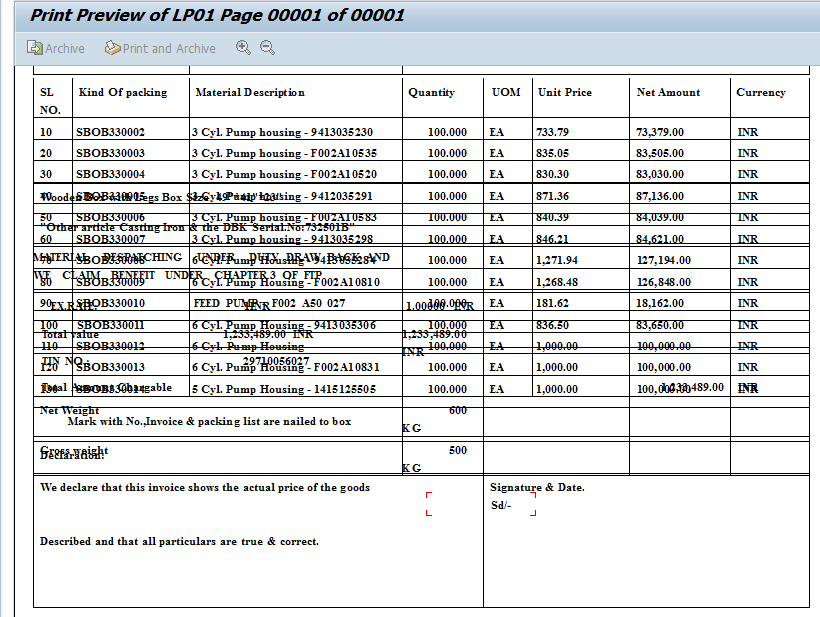This screenshot has width=820, height=617.
Task: Click unit price 1,268.48
Action: pyautogui.click(x=557, y=282)
